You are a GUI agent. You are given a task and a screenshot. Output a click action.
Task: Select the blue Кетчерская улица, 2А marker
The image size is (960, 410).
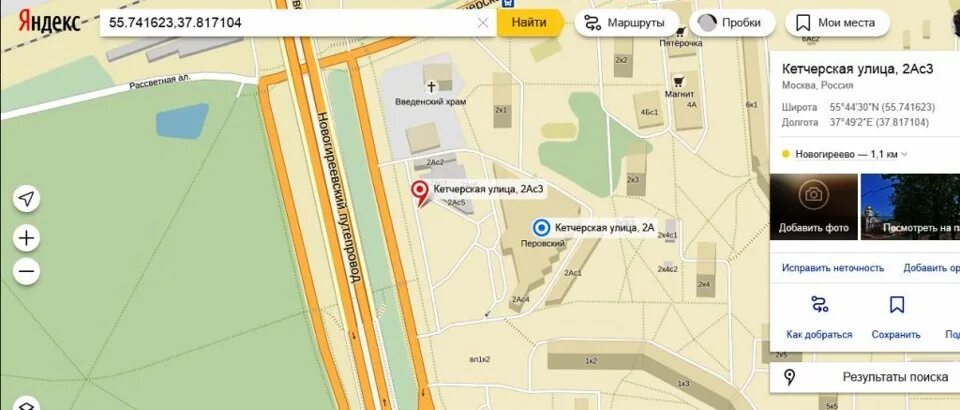tap(541, 228)
